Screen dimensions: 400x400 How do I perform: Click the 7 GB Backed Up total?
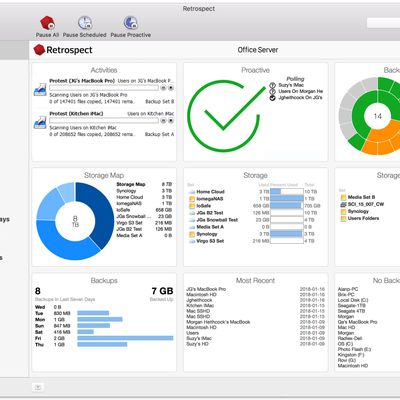[x=162, y=291]
